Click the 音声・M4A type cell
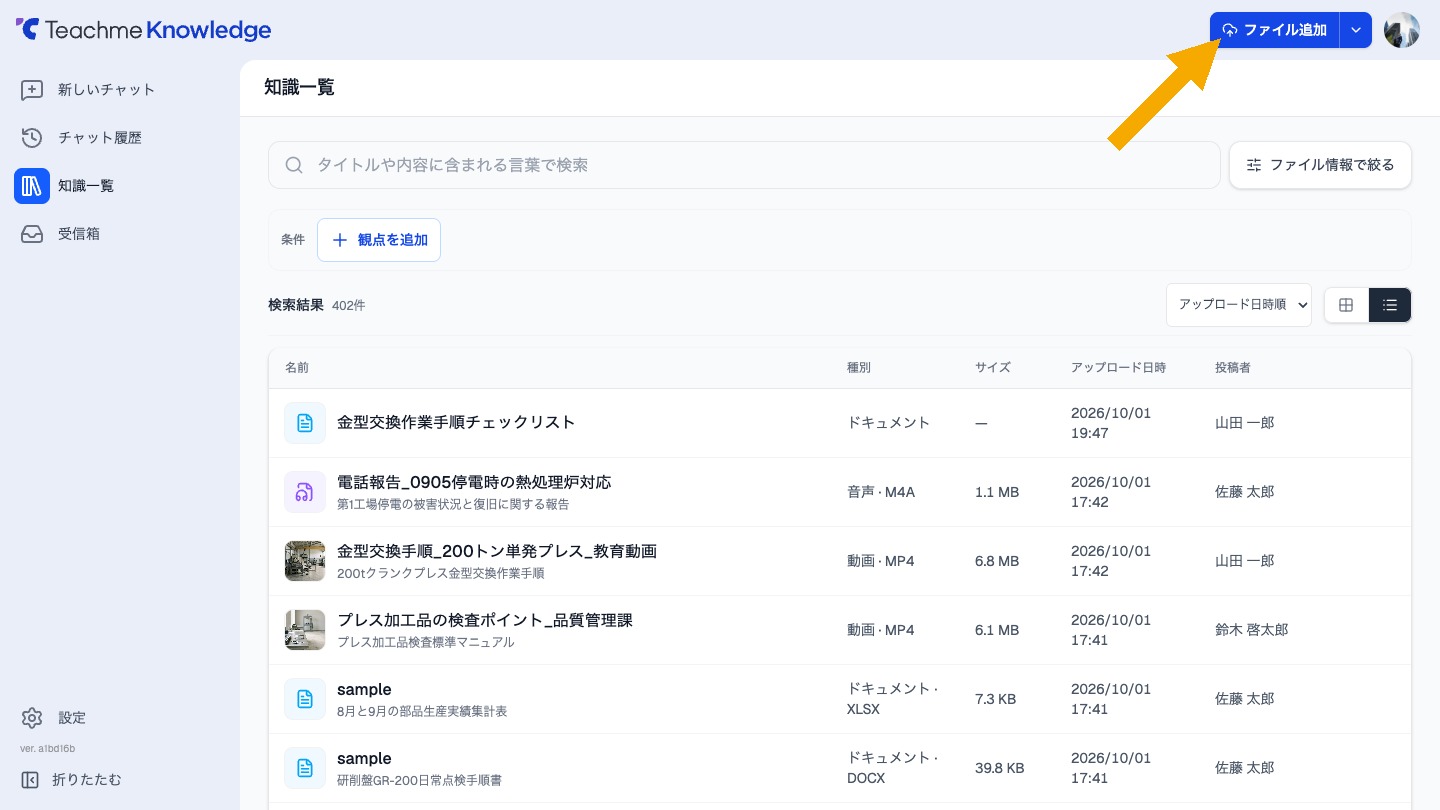The image size is (1440, 810). [881, 492]
